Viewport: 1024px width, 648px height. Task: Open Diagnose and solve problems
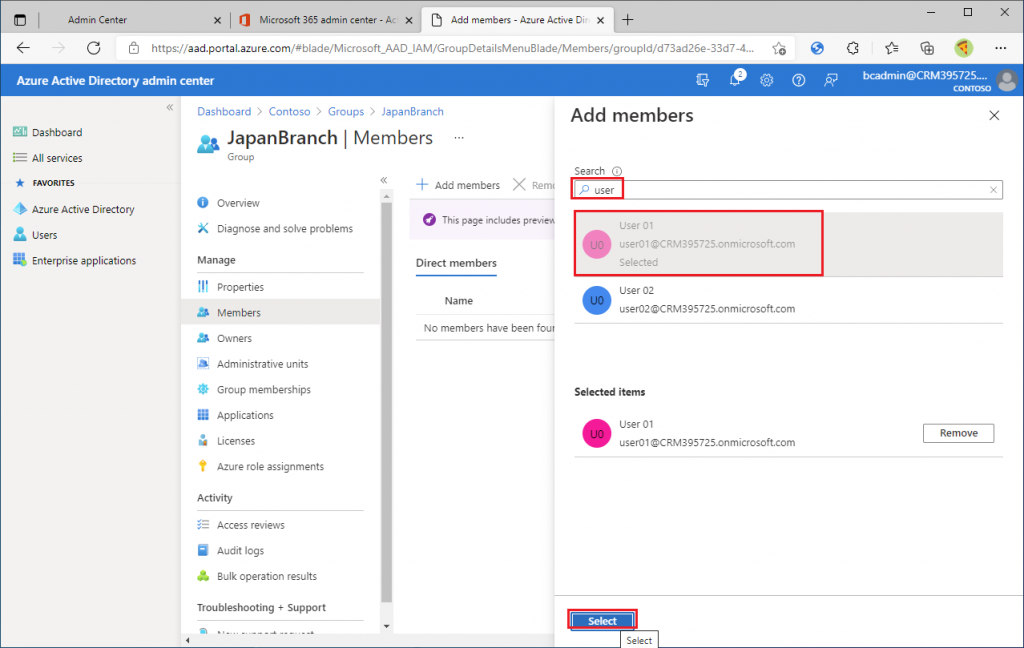coord(285,229)
